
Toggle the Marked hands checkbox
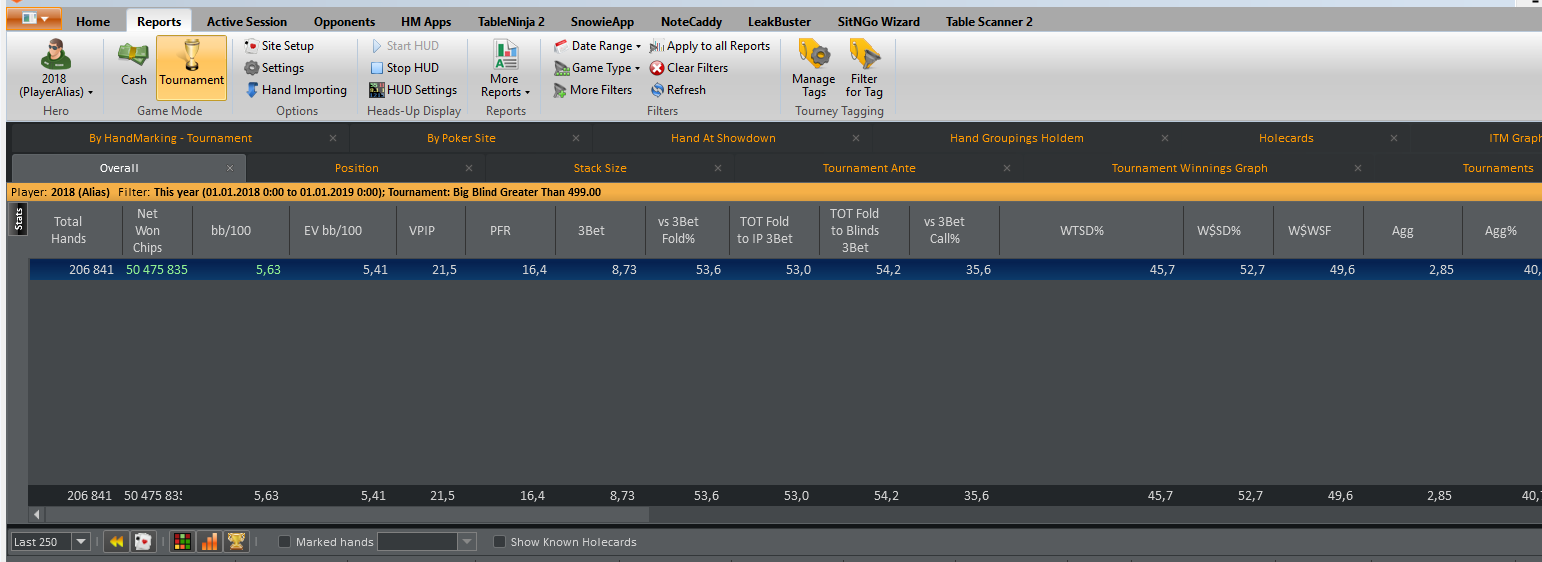tap(284, 542)
